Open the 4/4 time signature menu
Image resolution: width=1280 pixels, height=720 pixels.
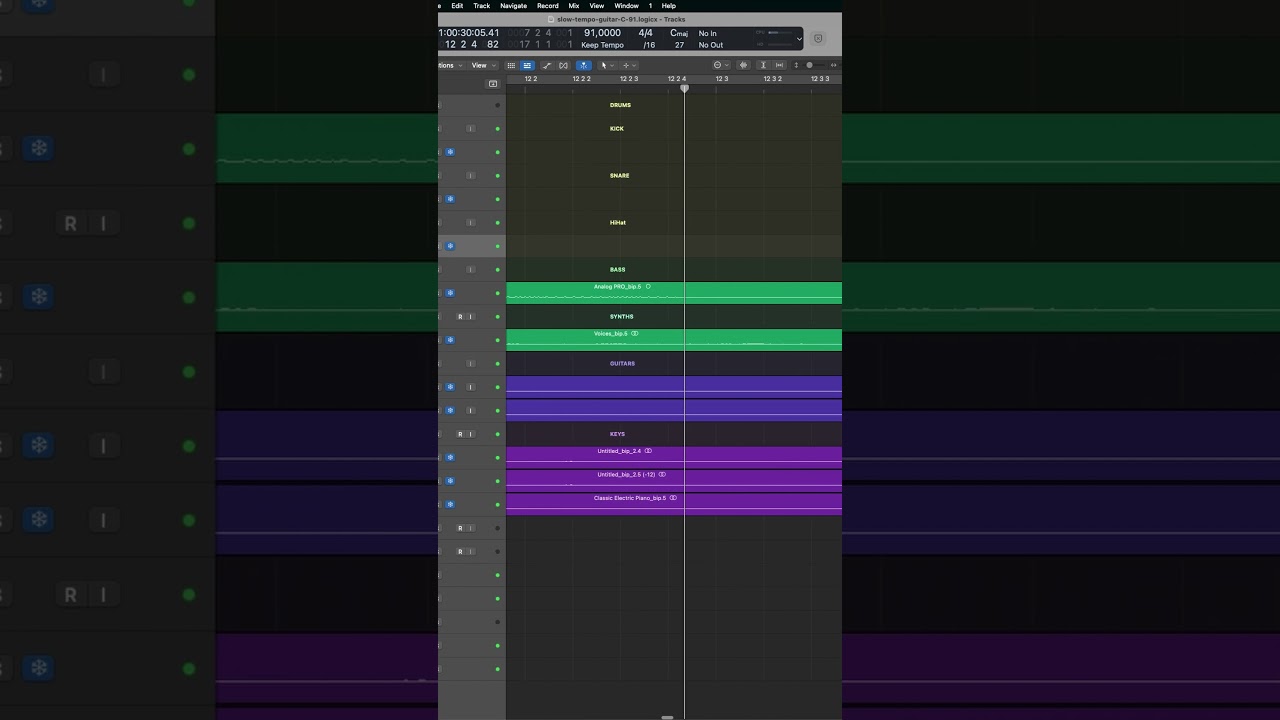646,33
